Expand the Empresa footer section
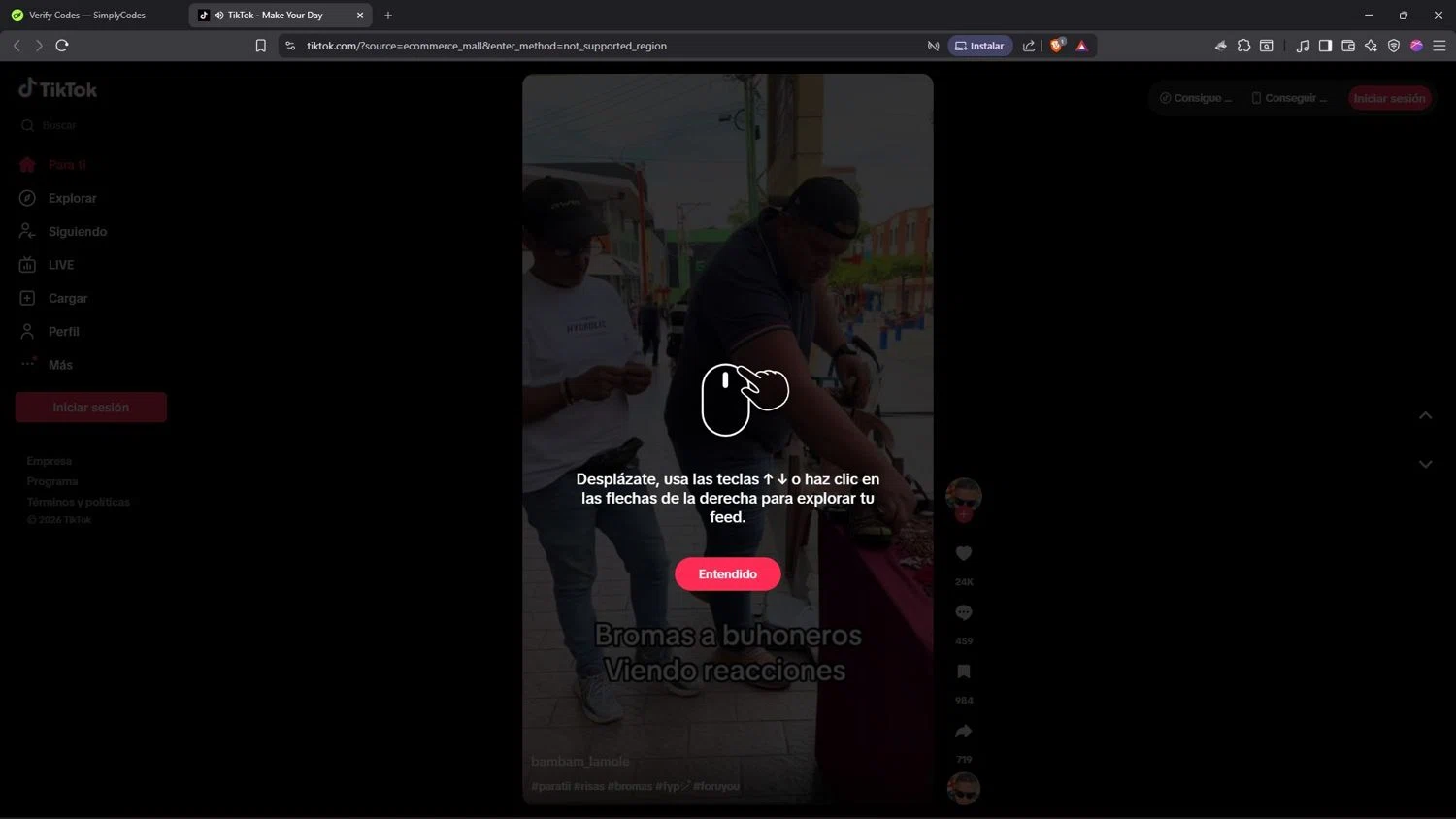 point(50,461)
